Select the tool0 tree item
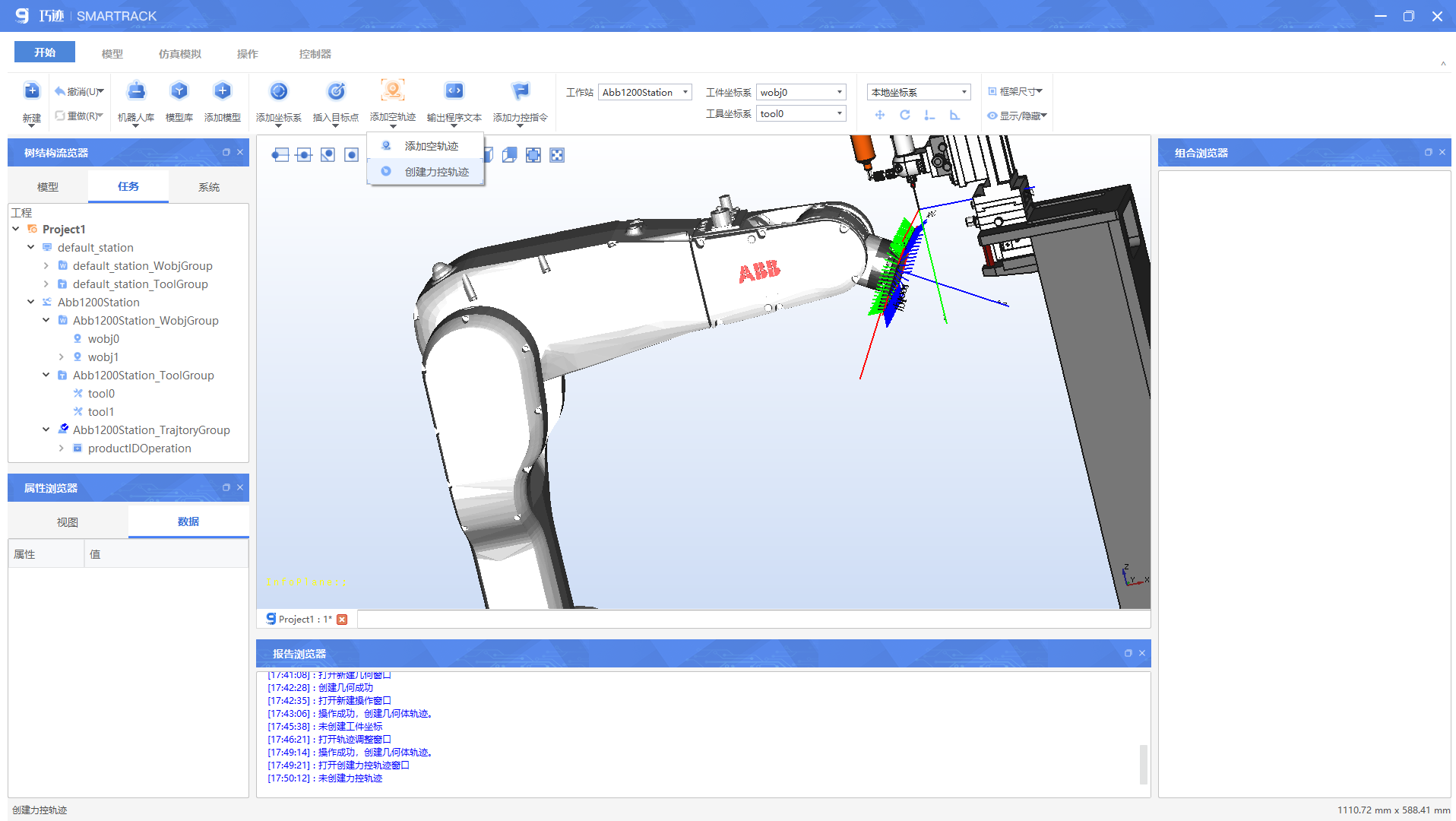1456x821 pixels. 101,393
